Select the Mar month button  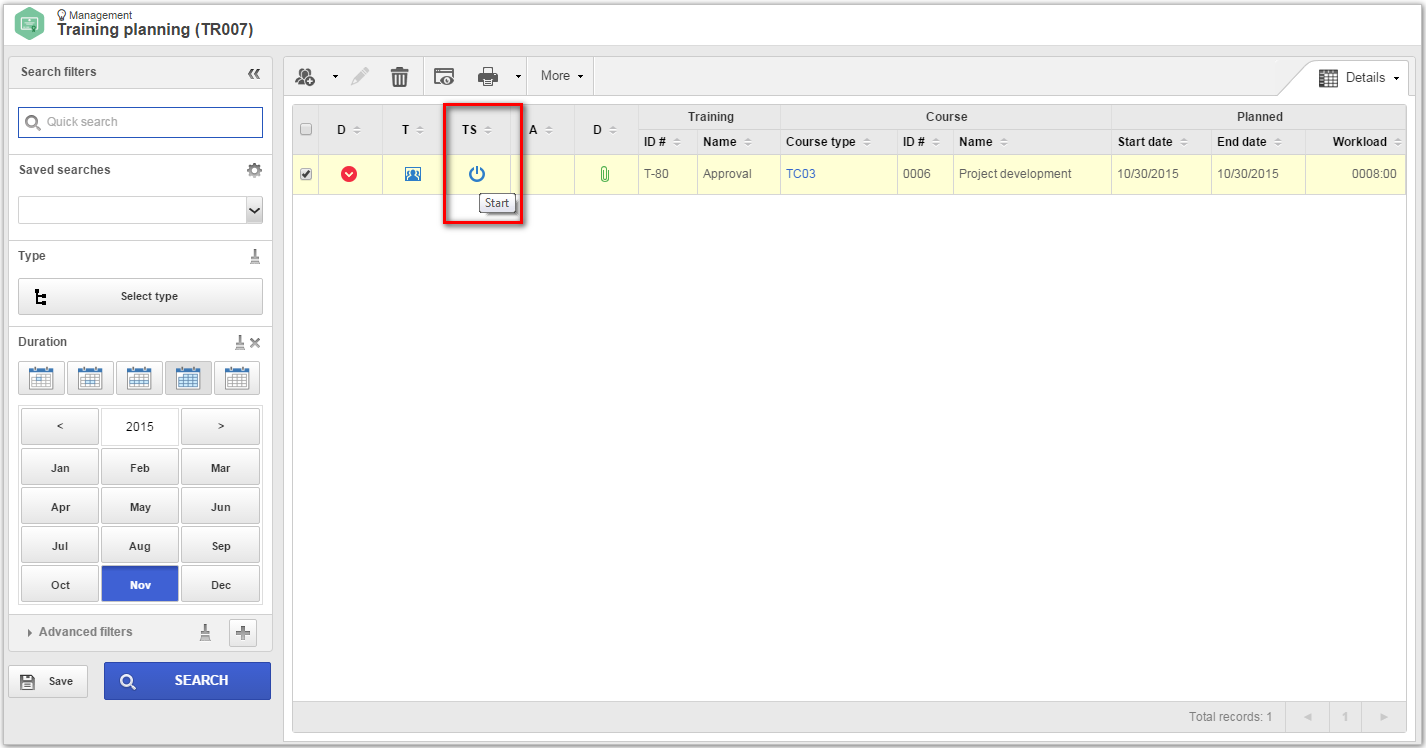220,467
